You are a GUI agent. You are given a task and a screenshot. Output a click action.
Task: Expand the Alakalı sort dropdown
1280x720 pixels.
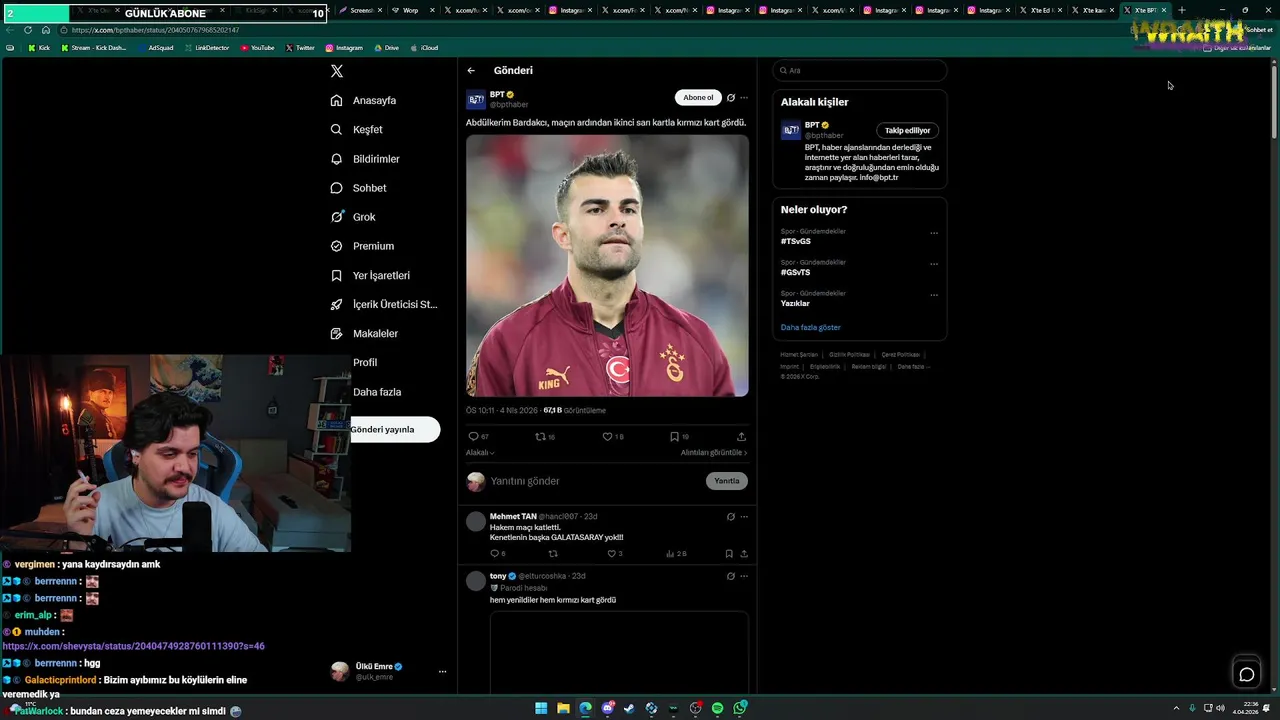pos(480,453)
